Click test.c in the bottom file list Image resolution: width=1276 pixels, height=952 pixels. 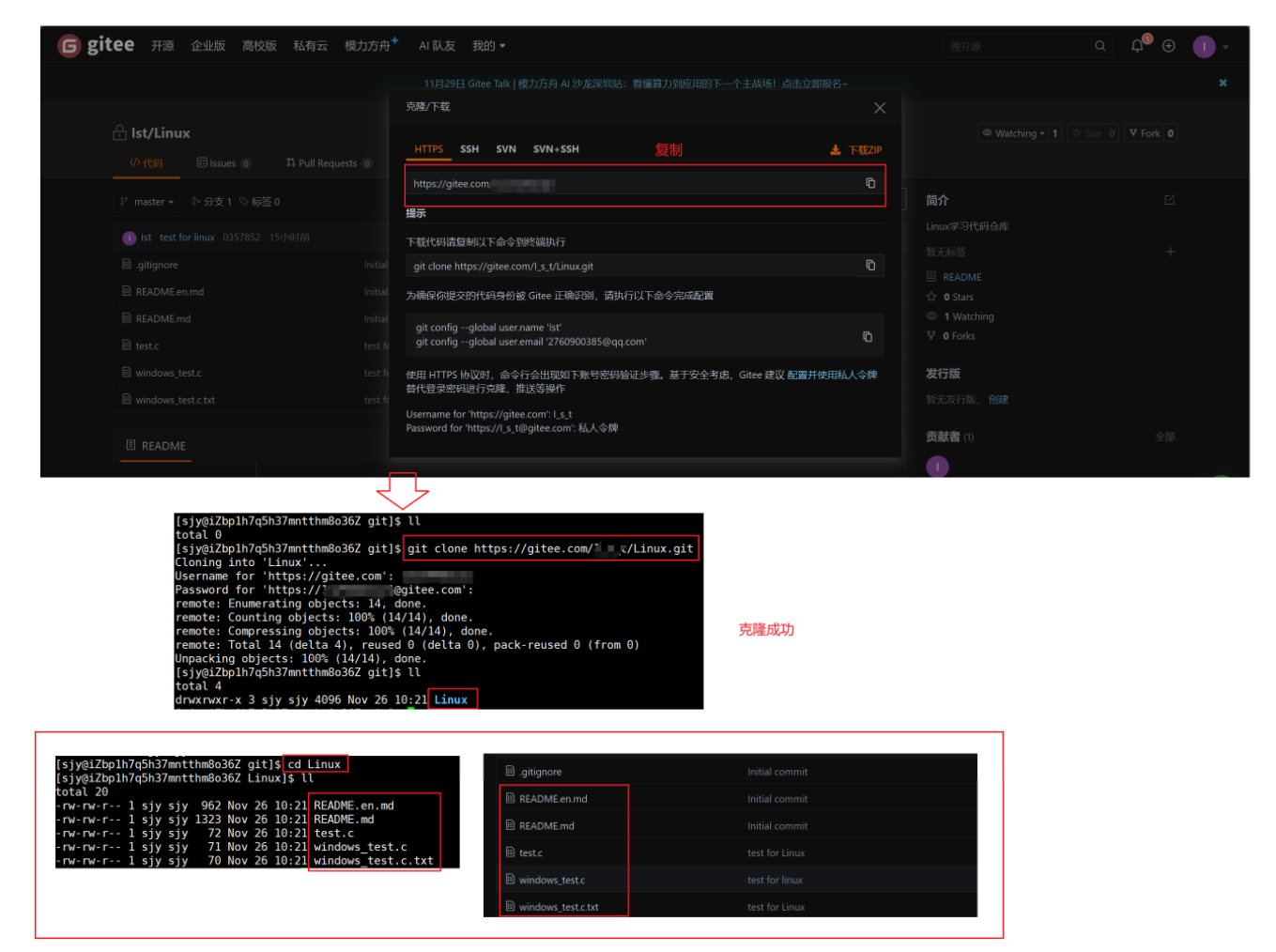click(x=530, y=853)
